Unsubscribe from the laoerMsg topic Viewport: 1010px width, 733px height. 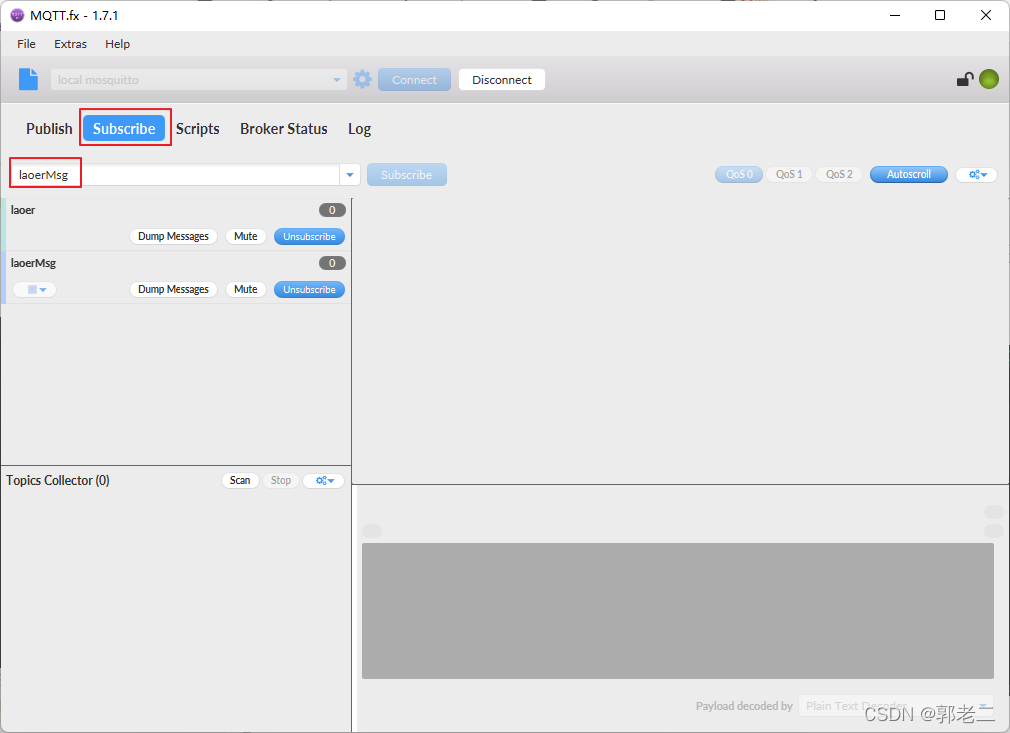pyautogui.click(x=309, y=289)
